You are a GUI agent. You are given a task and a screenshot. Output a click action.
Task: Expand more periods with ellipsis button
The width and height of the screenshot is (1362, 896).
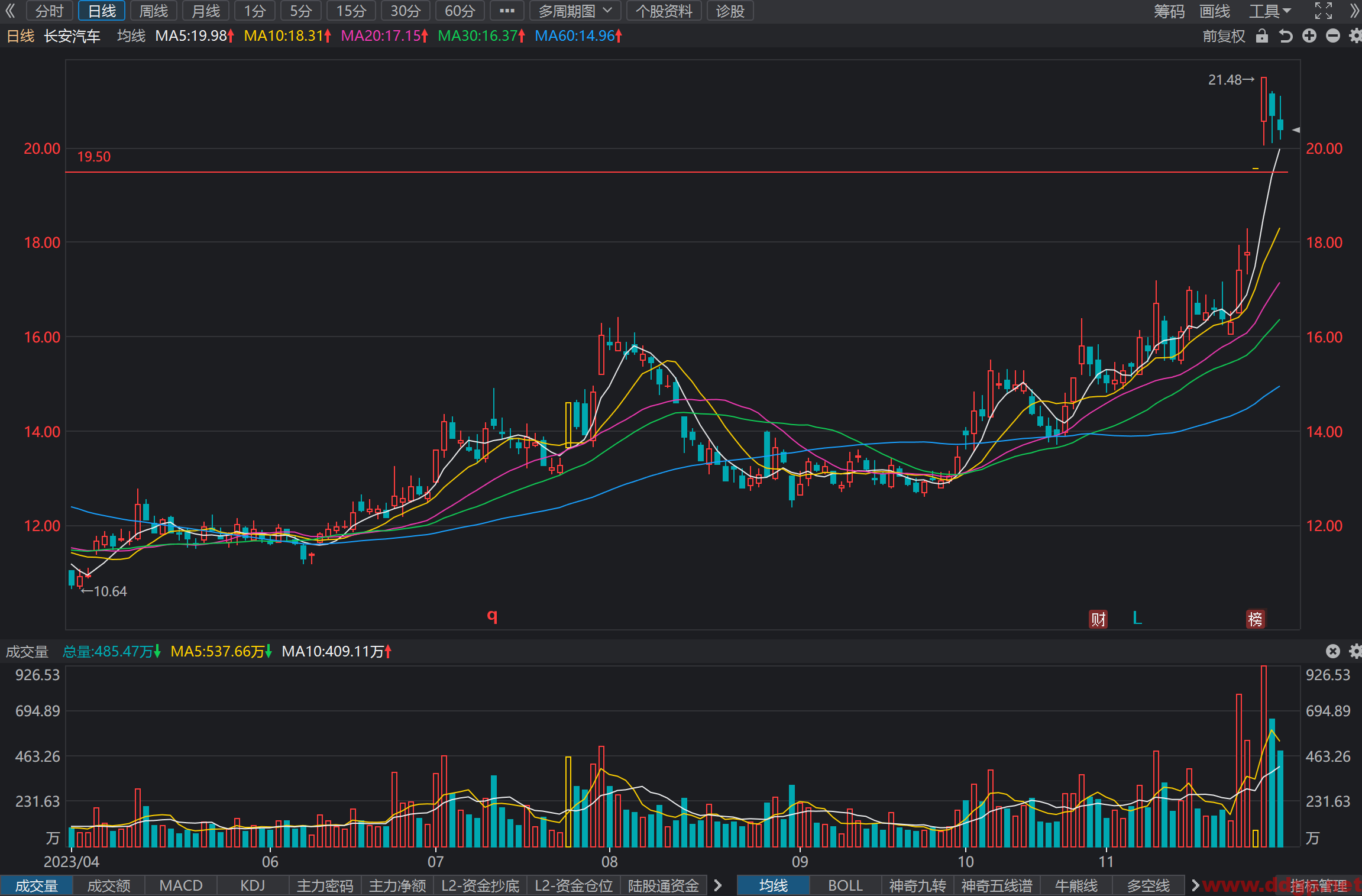pyautogui.click(x=507, y=11)
